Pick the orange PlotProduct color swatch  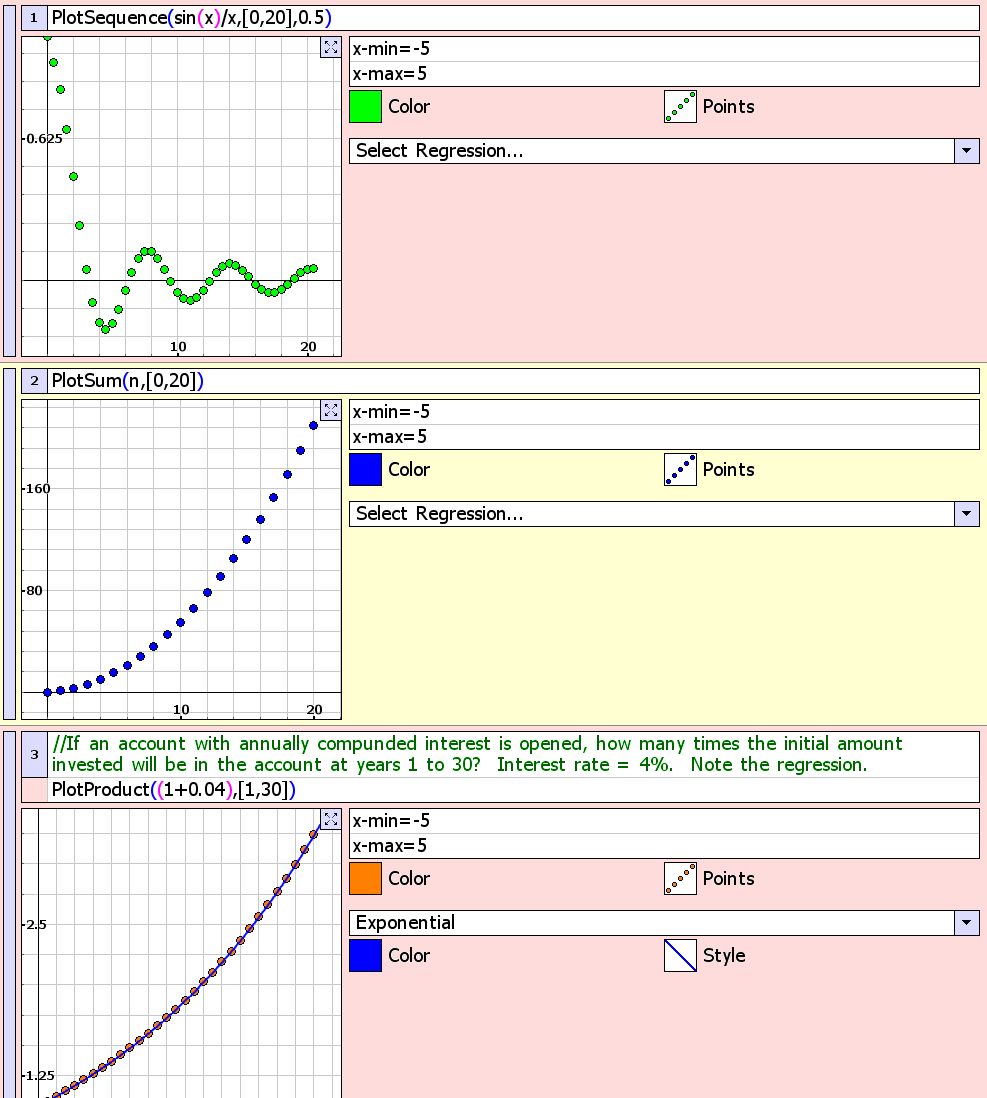[x=366, y=878]
